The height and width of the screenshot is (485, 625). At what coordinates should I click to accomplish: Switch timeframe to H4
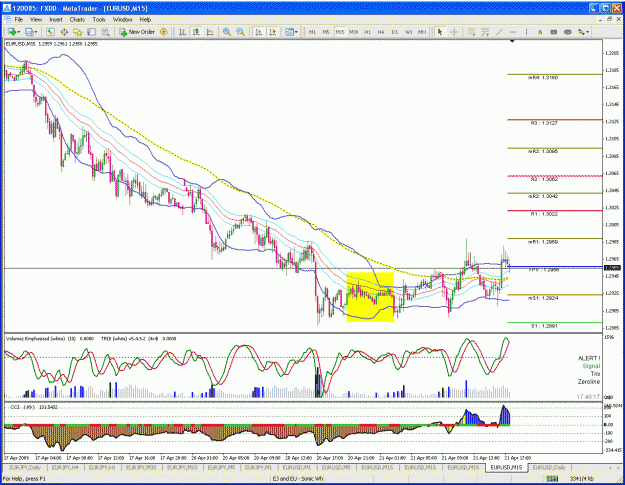coord(381,32)
